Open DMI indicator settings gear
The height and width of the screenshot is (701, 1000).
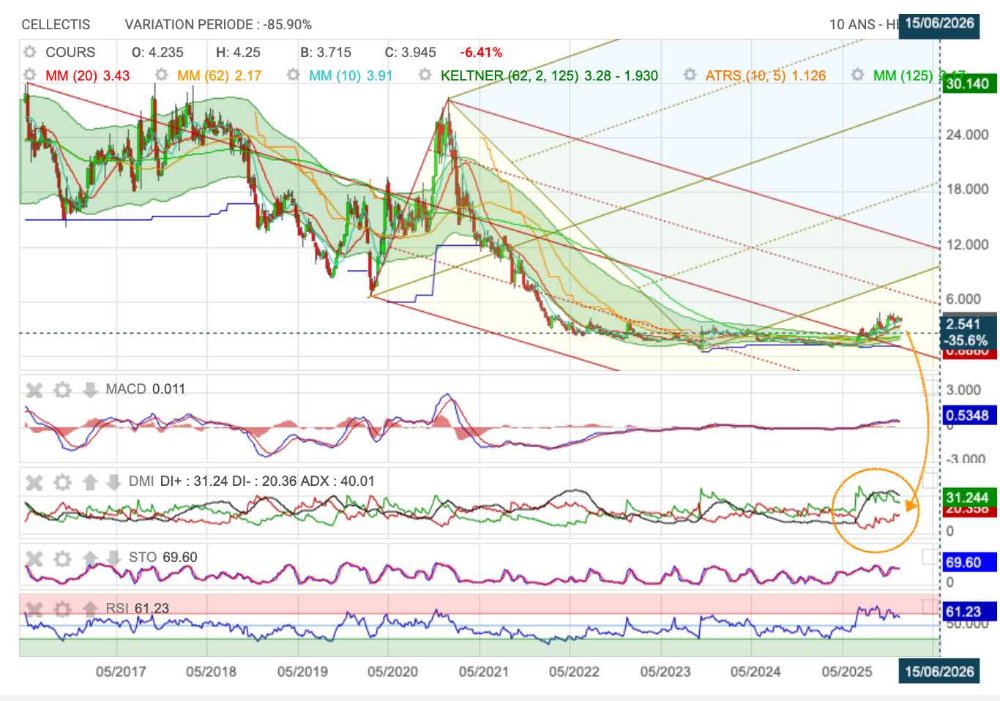click(62, 482)
